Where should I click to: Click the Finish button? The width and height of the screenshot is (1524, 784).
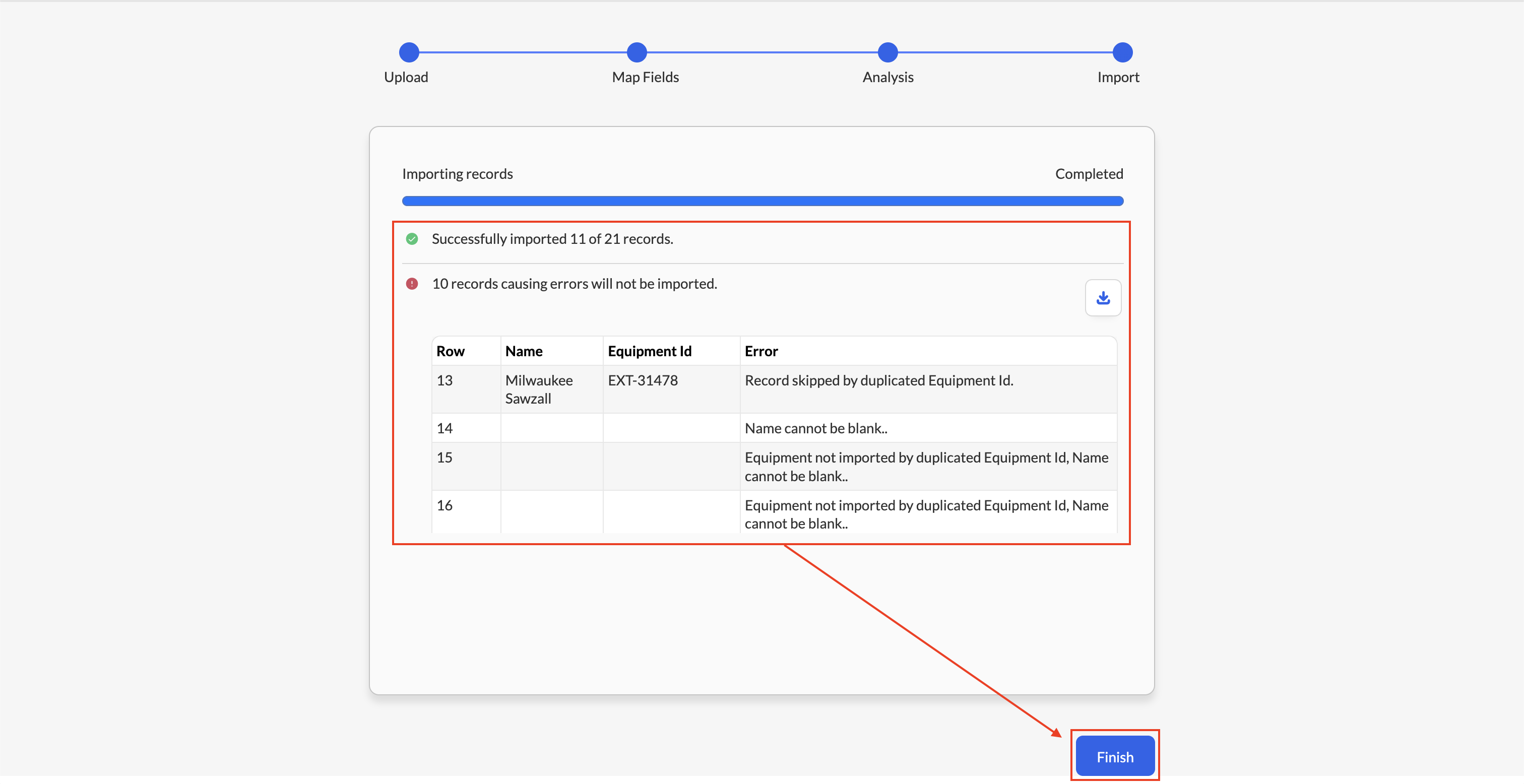point(1115,756)
